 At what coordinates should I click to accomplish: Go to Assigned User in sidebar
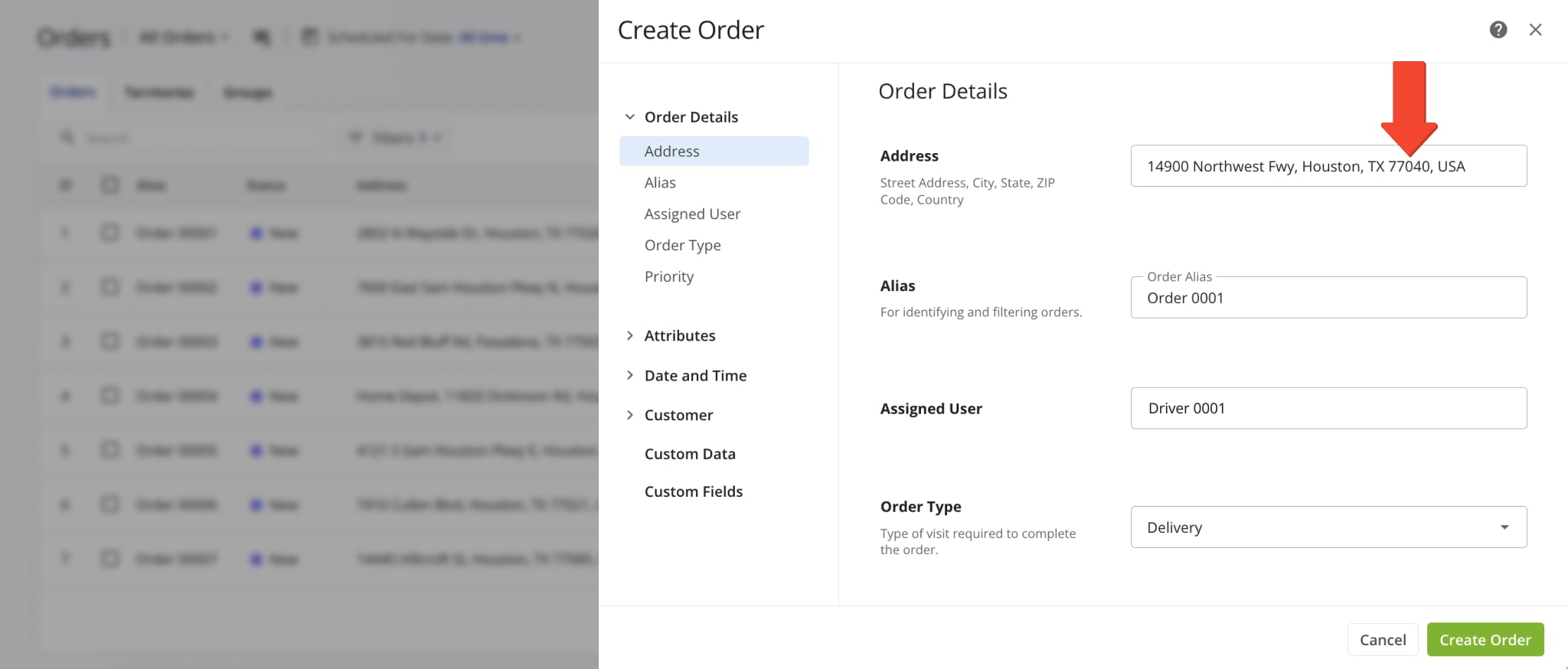[x=692, y=214]
